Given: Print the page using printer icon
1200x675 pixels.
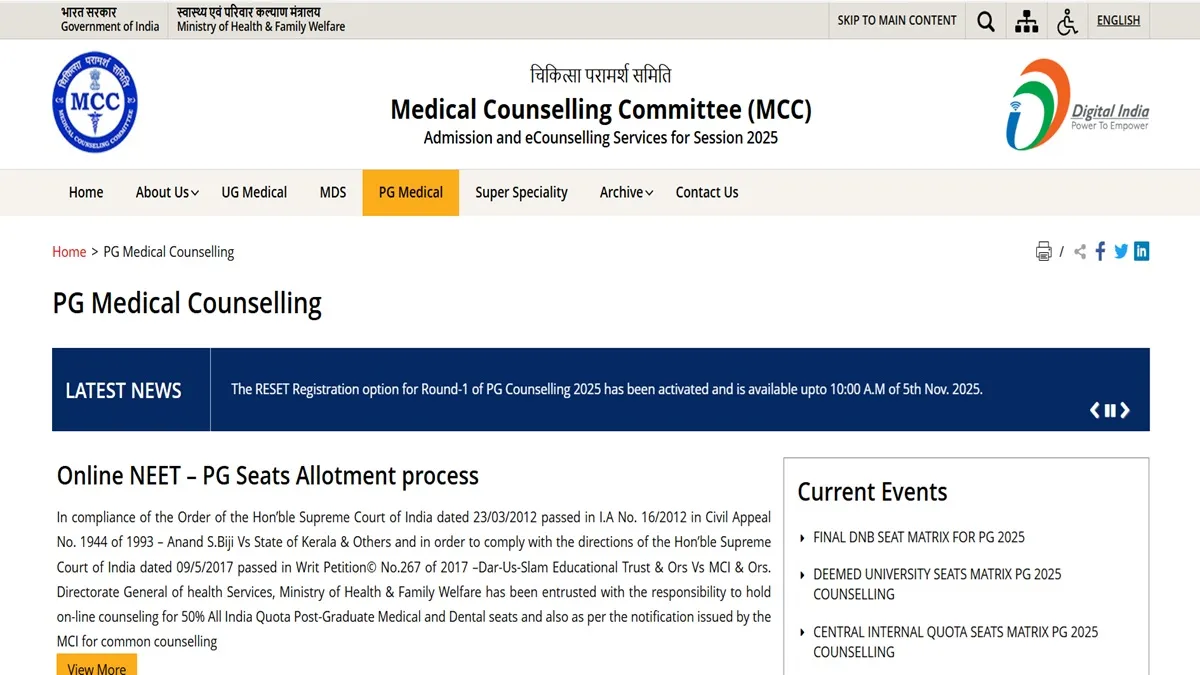Looking at the screenshot, I should coord(1044,251).
